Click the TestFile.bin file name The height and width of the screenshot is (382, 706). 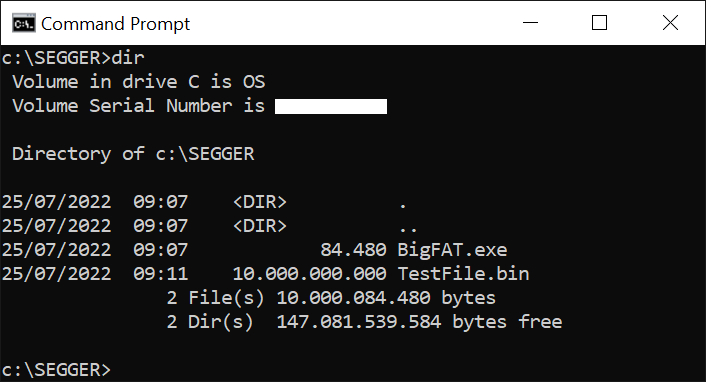point(463,274)
